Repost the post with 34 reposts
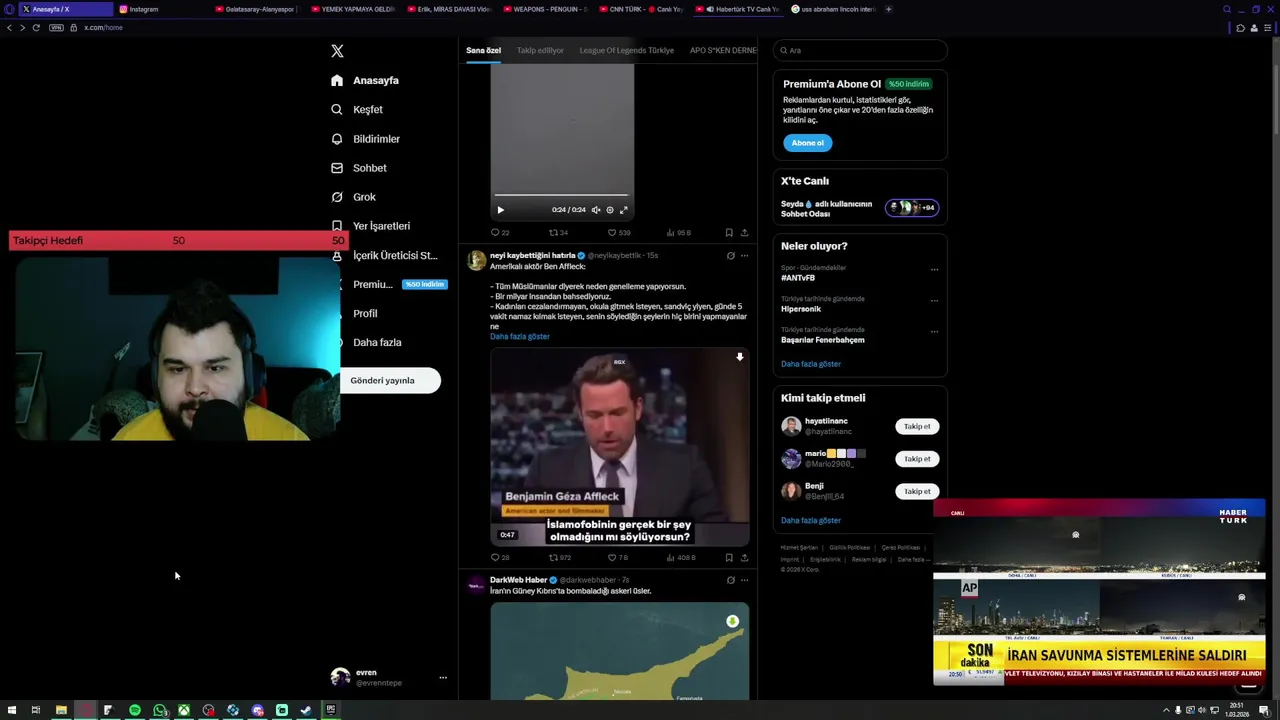Image resolution: width=1280 pixels, height=720 pixels. coord(558,233)
